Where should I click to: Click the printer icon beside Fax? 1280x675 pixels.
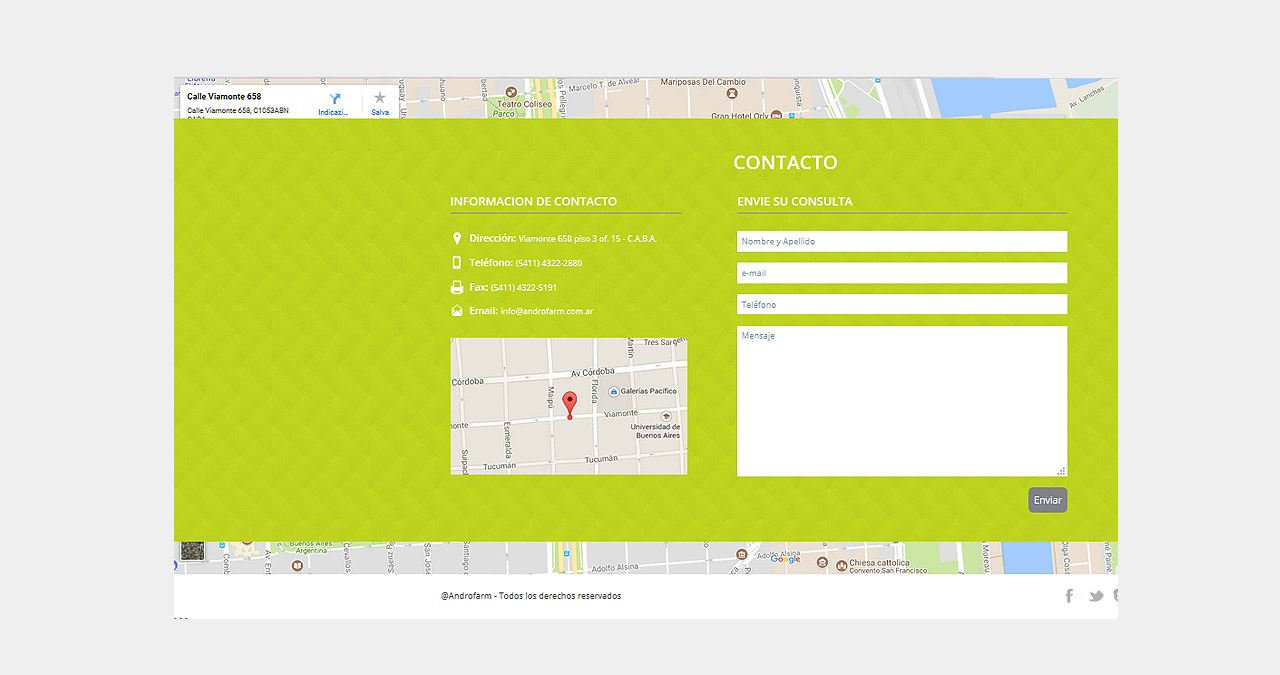click(x=457, y=287)
